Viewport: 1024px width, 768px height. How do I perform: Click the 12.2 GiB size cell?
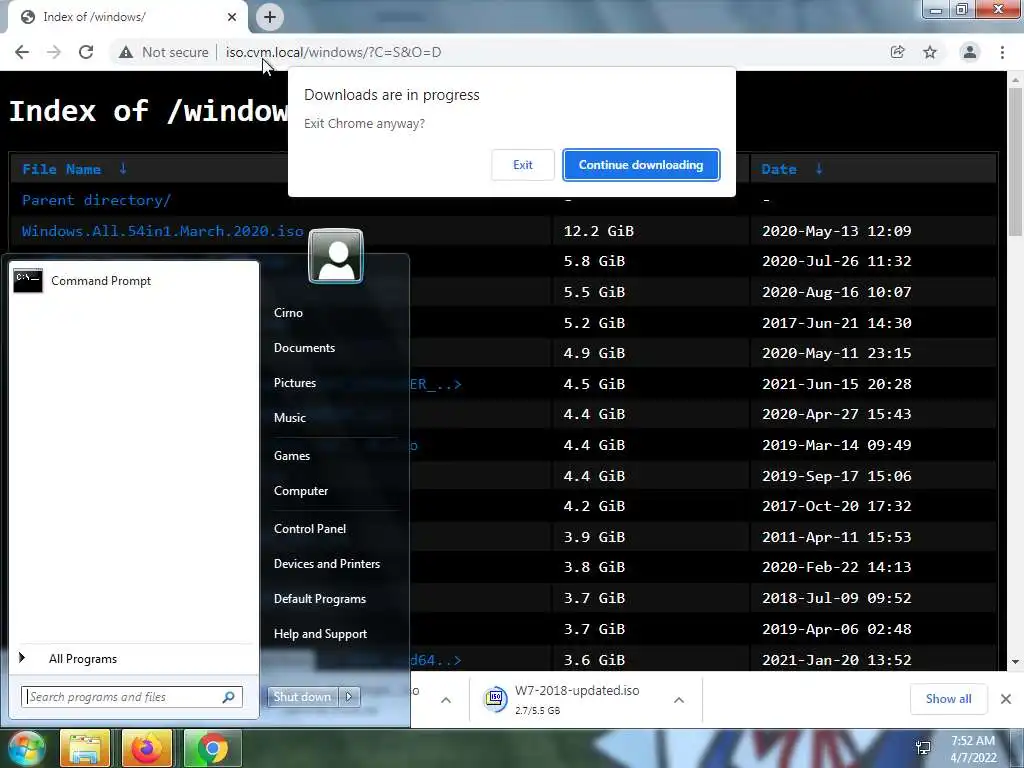coord(599,231)
